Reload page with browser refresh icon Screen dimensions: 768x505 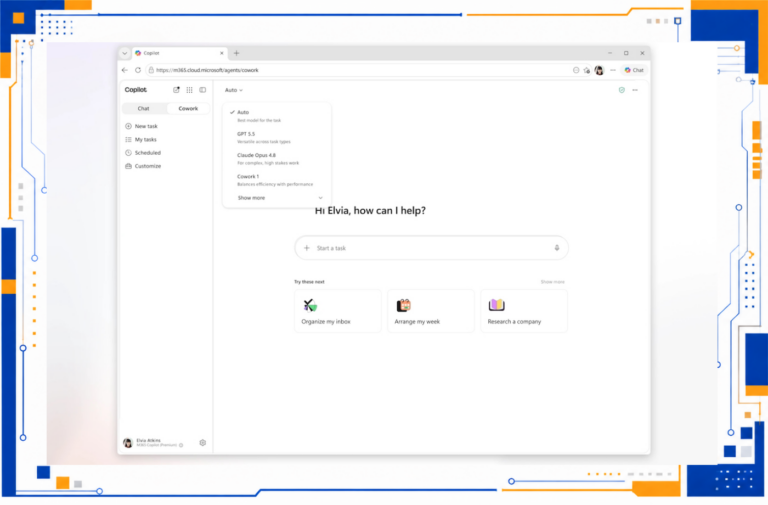click(x=138, y=70)
